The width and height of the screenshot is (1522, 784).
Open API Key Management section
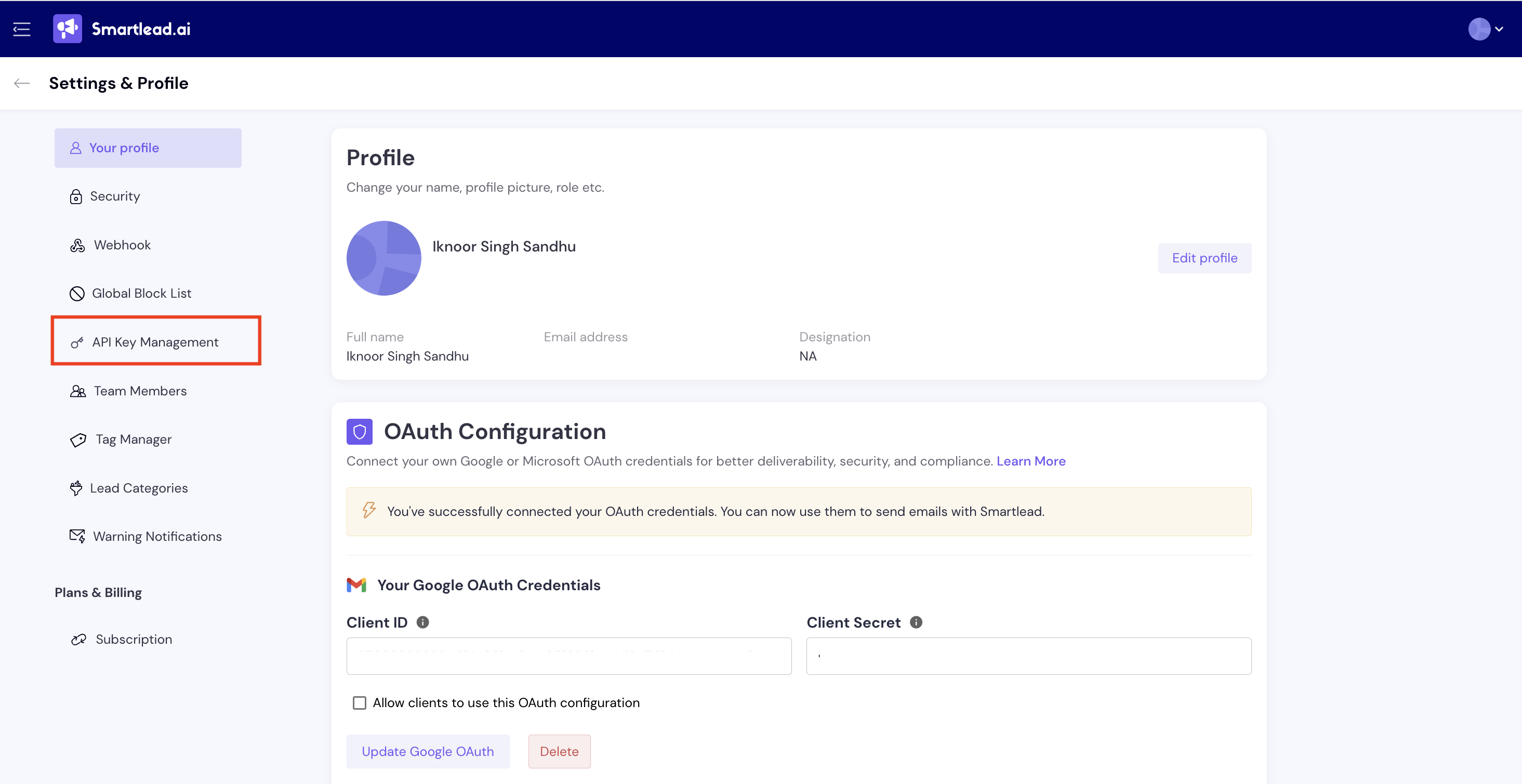155,342
